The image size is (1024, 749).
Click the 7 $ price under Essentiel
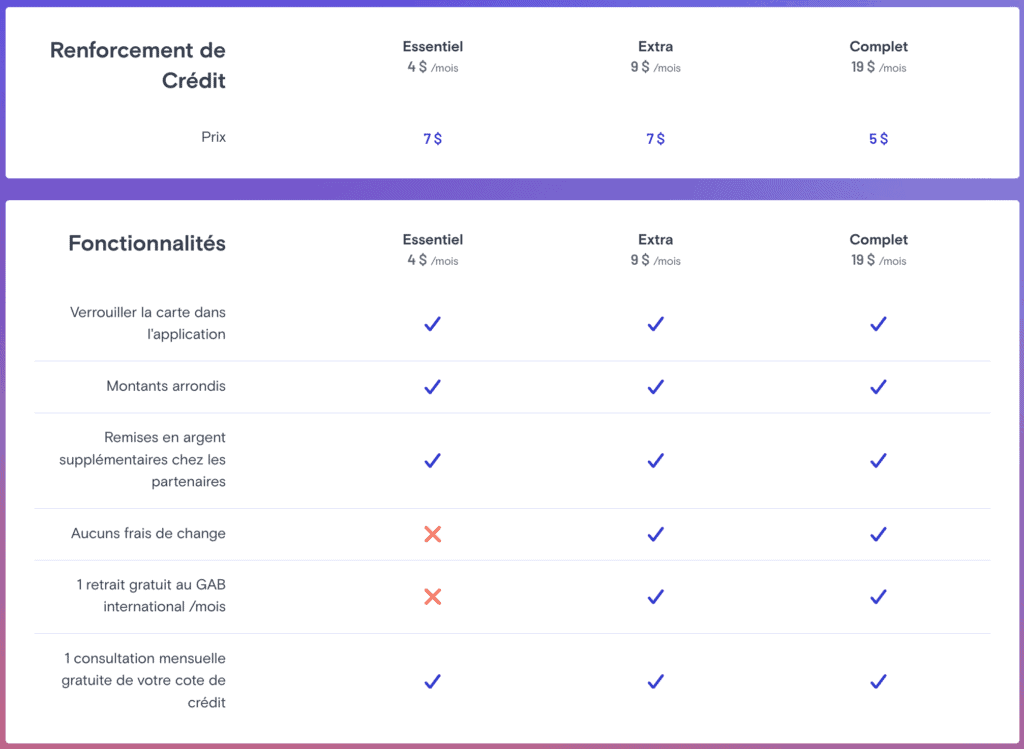[432, 139]
